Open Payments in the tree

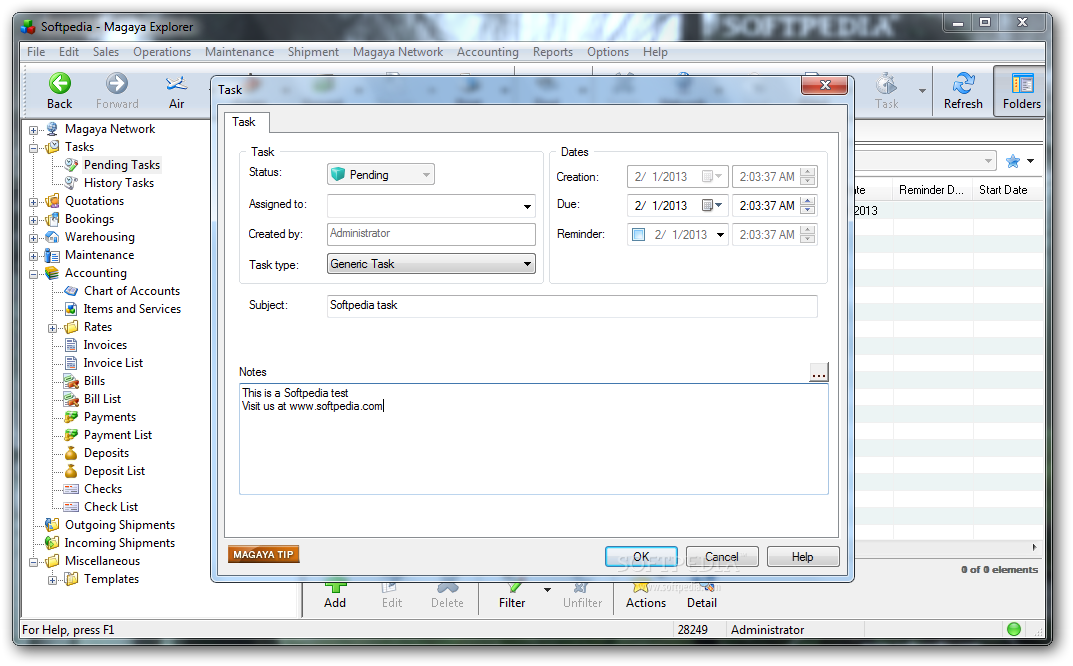click(x=109, y=417)
